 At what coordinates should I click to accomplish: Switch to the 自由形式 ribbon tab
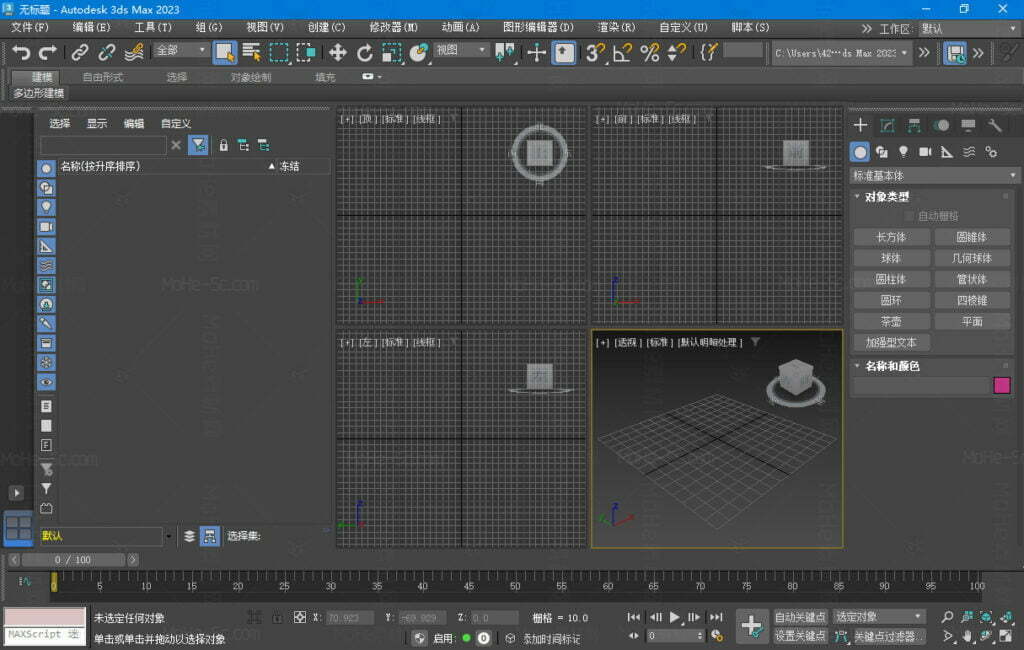click(103, 77)
